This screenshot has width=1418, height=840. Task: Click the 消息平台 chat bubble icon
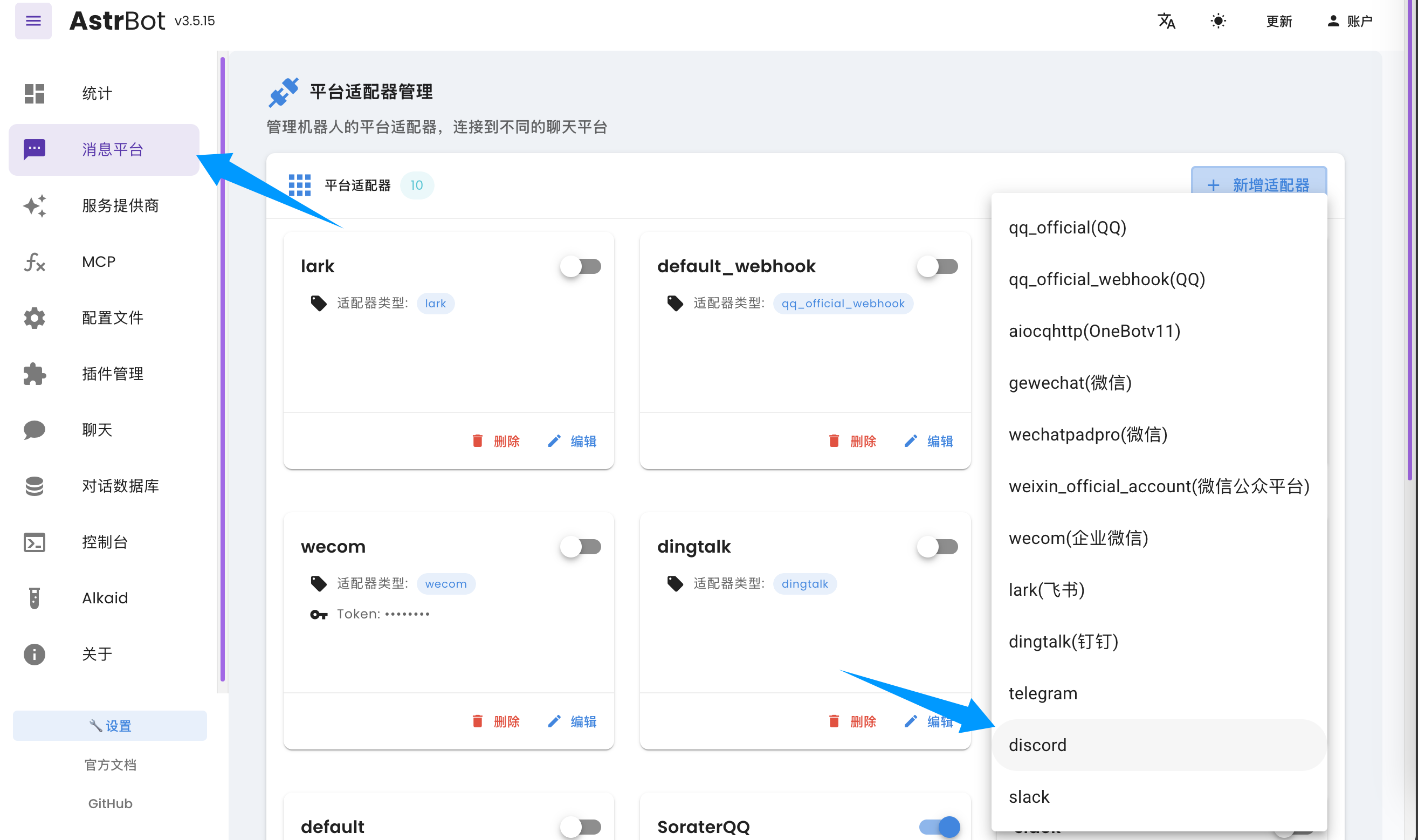[x=34, y=149]
